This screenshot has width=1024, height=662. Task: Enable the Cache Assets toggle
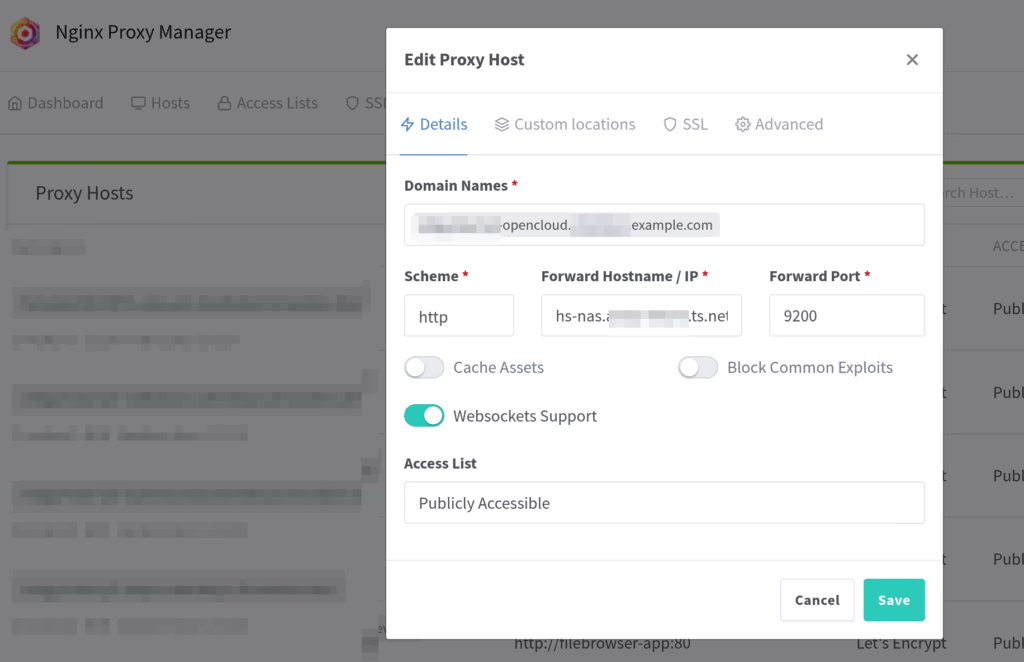pos(424,368)
